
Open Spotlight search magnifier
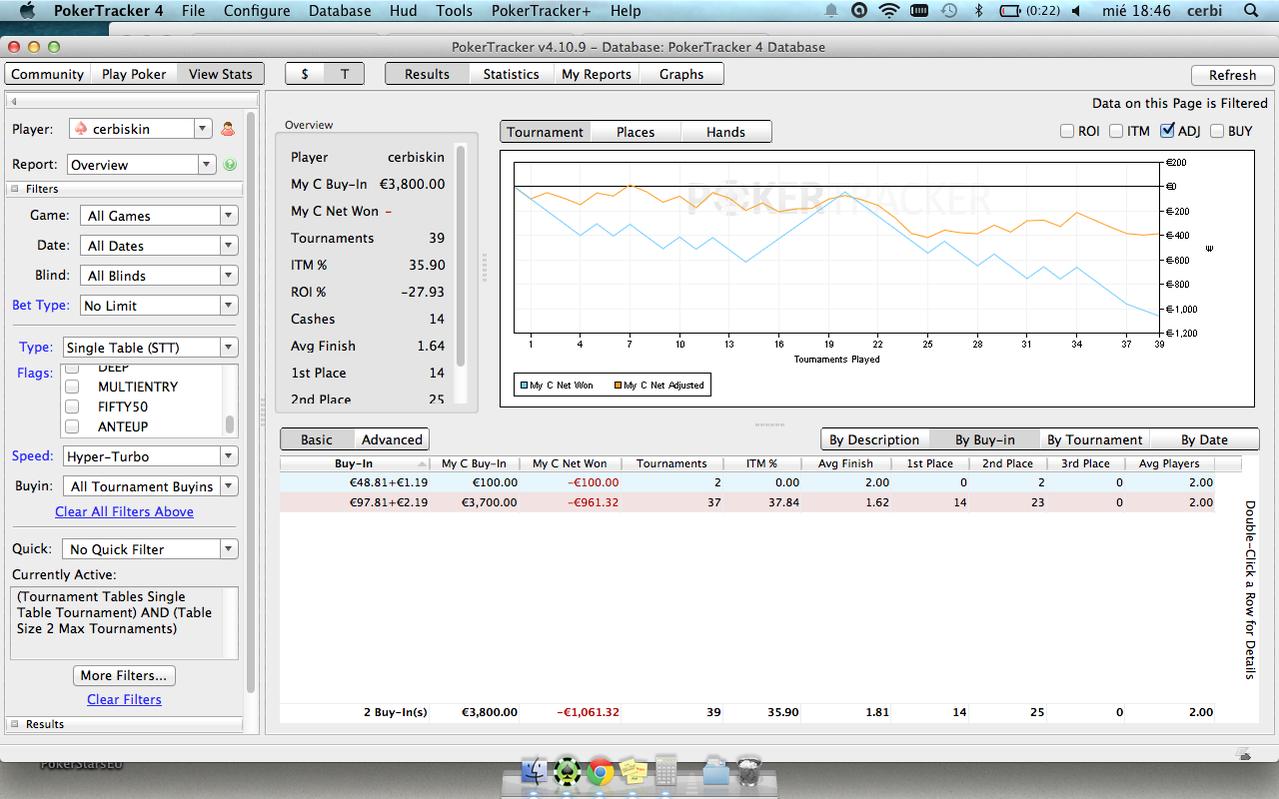(1251, 11)
